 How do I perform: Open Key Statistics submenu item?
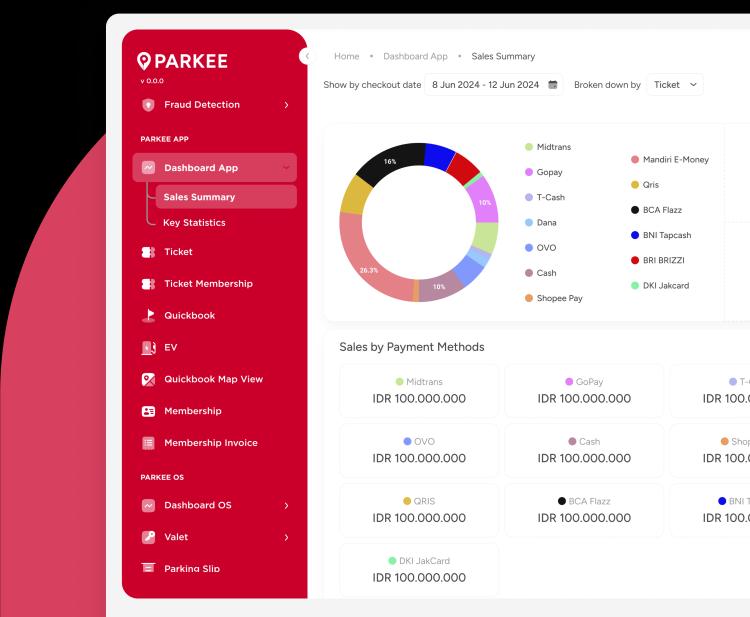[194, 223]
